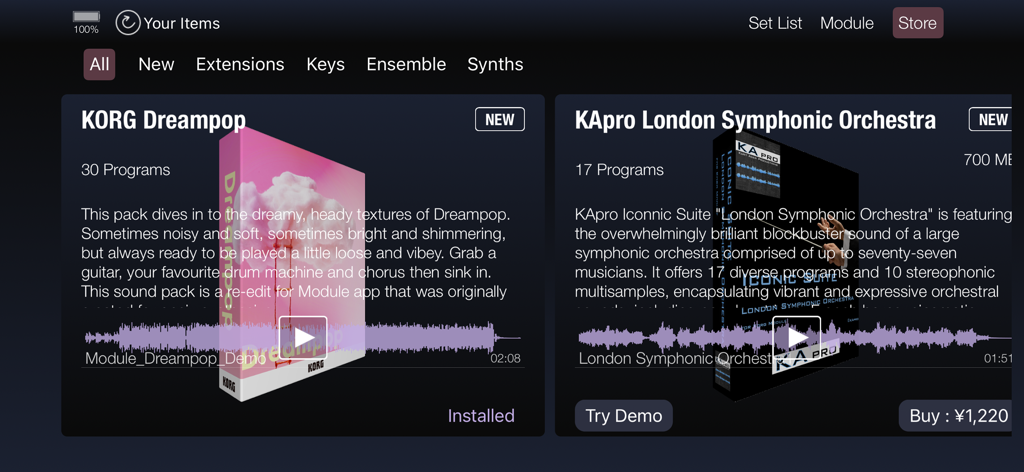This screenshot has width=1024, height=472.
Task: Open Your Items refresh icon
Action: point(128,23)
